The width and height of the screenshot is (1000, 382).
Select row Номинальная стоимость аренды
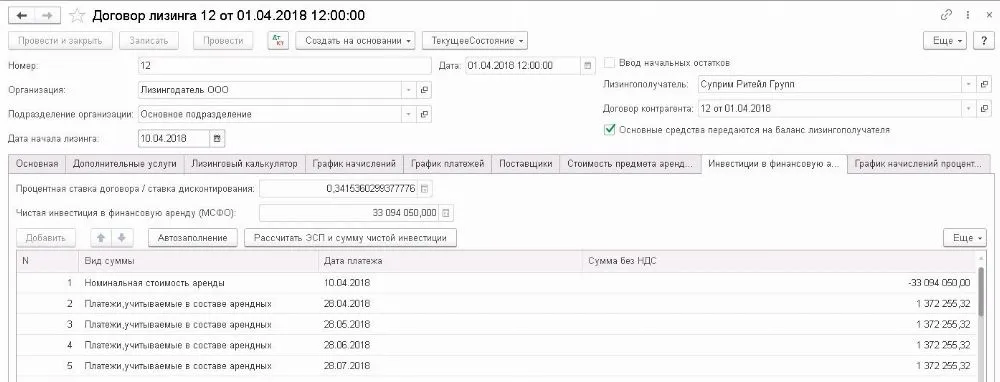[x=496, y=283]
